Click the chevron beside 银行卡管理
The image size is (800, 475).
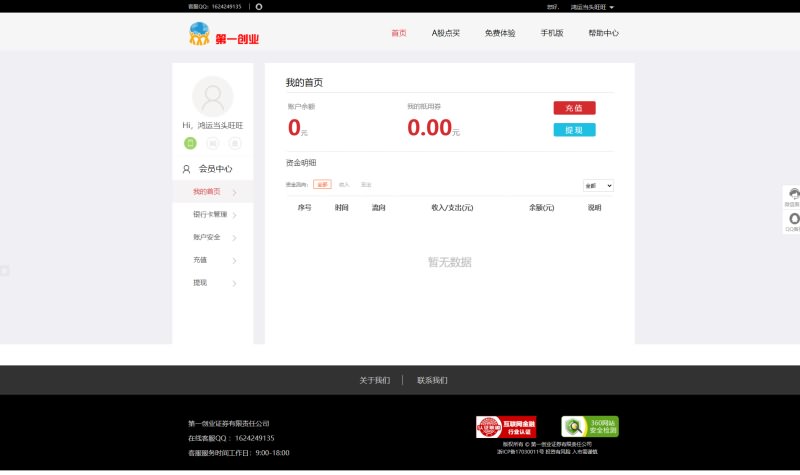point(235,215)
